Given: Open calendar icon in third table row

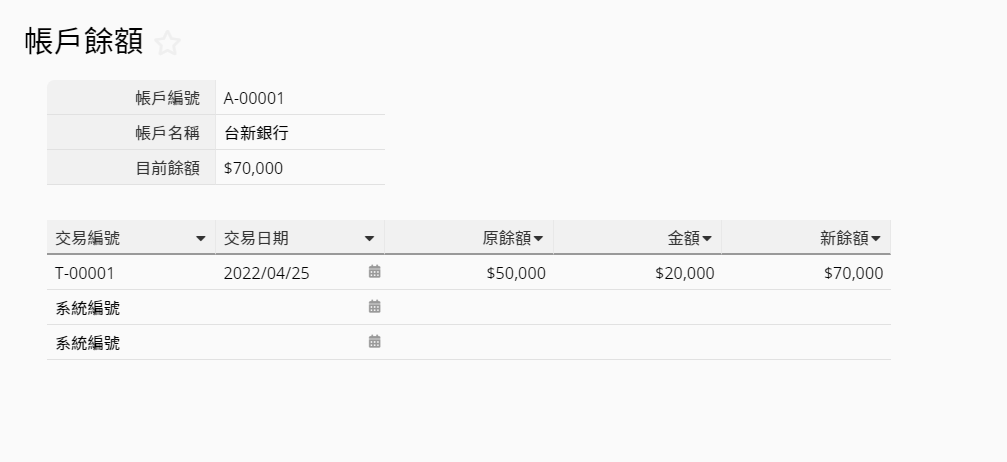Looking at the screenshot, I should (375, 342).
